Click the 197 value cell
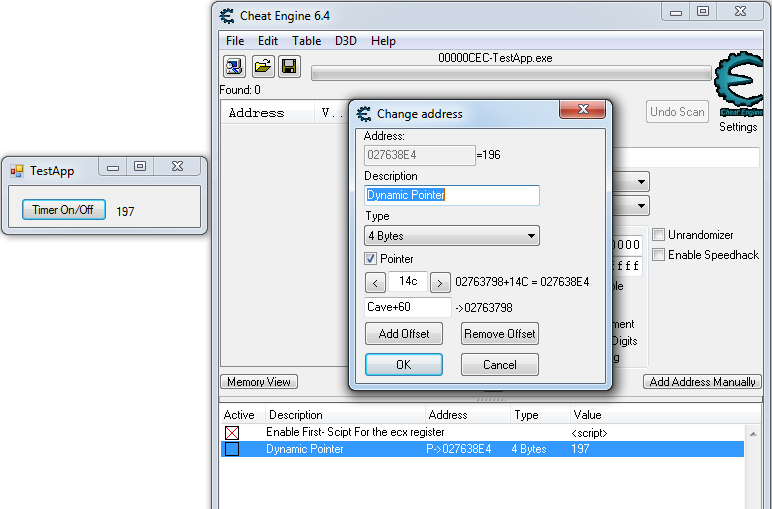The width and height of the screenshot is (772, 509). [580, 449]
